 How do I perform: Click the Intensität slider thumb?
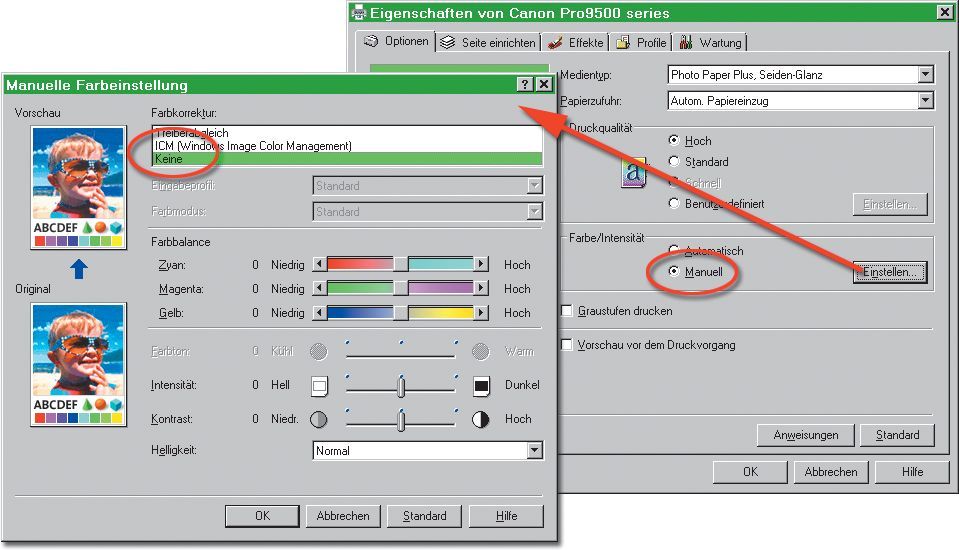pos(401,387)
